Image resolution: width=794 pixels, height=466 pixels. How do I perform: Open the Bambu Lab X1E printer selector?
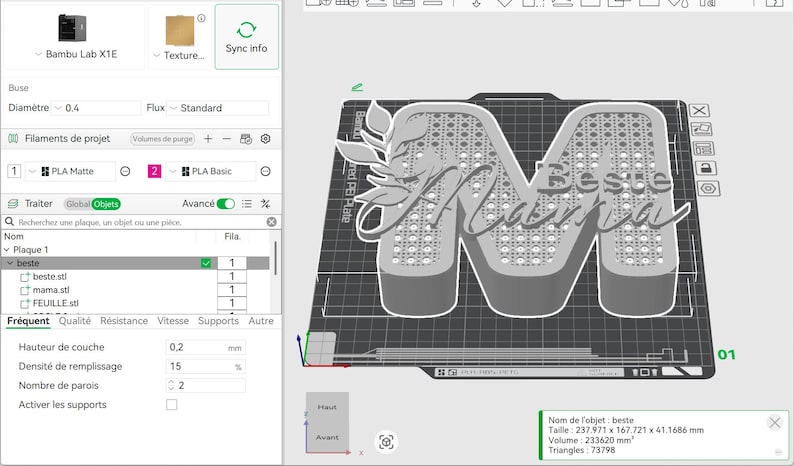coord(75,36)
